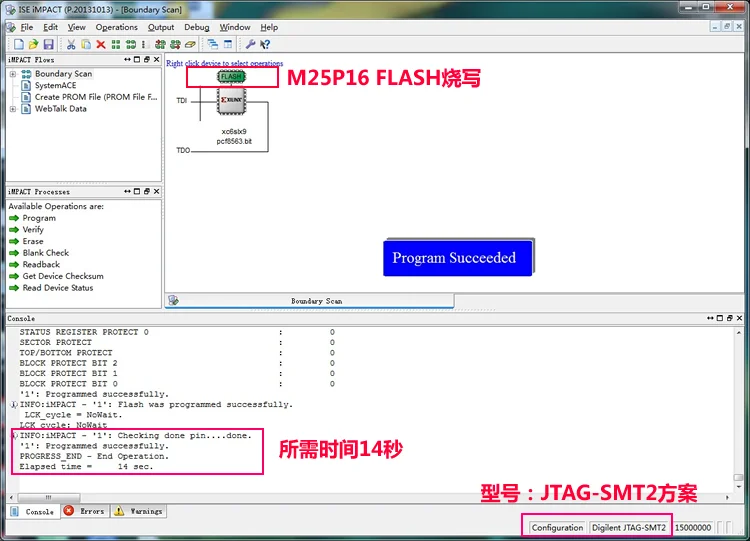750x541 pixels.
Task: Click the eraser toolbar icon
Action: [190, 44]
